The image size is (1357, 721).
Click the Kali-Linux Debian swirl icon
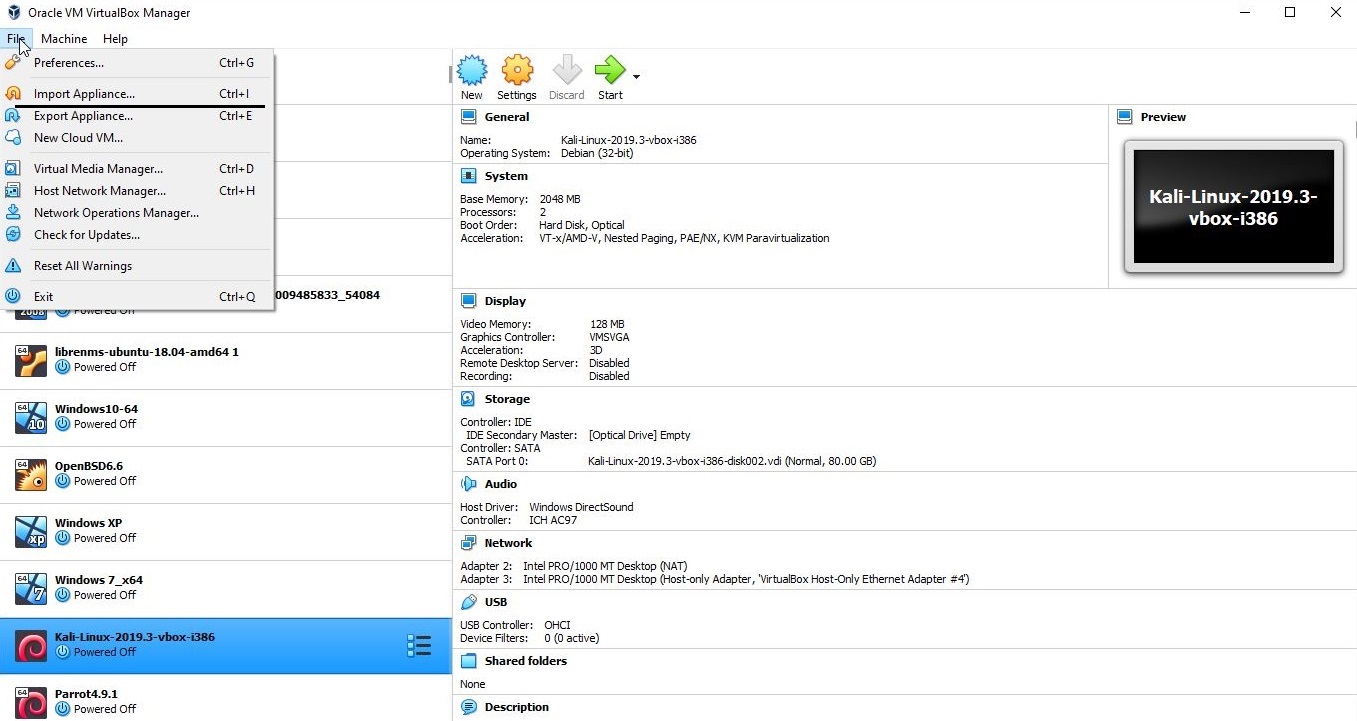31,647
